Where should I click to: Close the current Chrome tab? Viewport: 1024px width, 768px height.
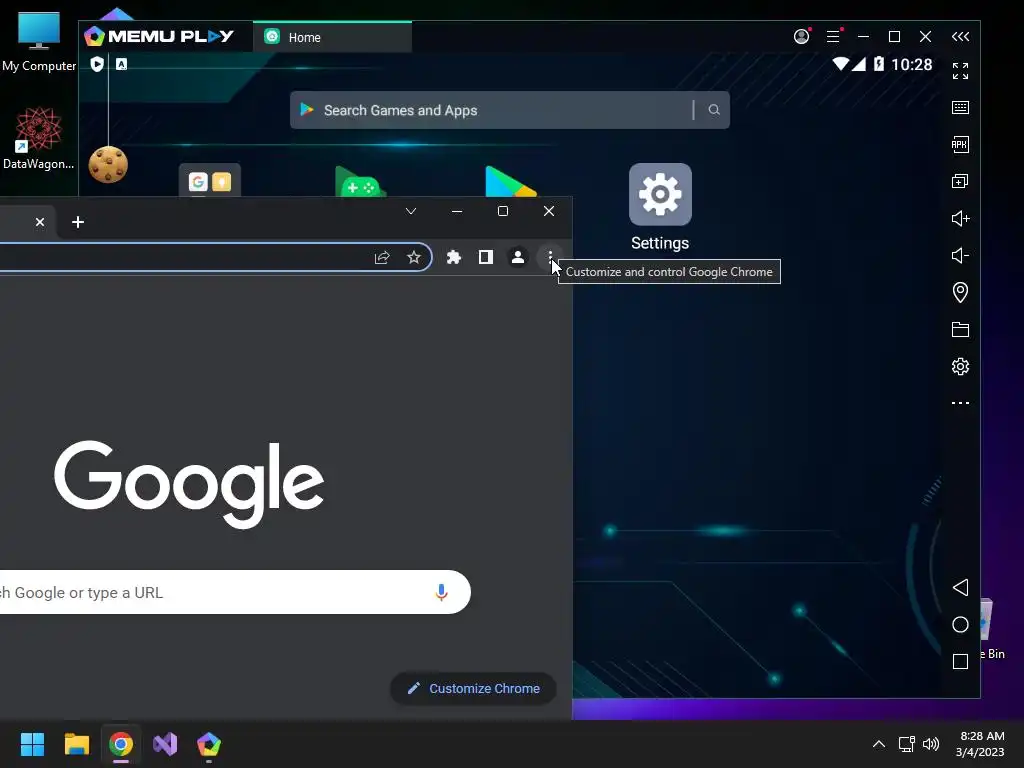(x=40, y=222)
